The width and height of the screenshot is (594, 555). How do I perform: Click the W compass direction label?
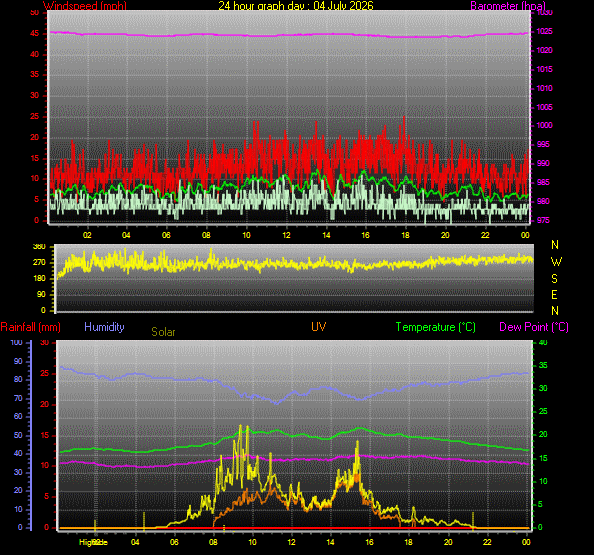(556, 262)
